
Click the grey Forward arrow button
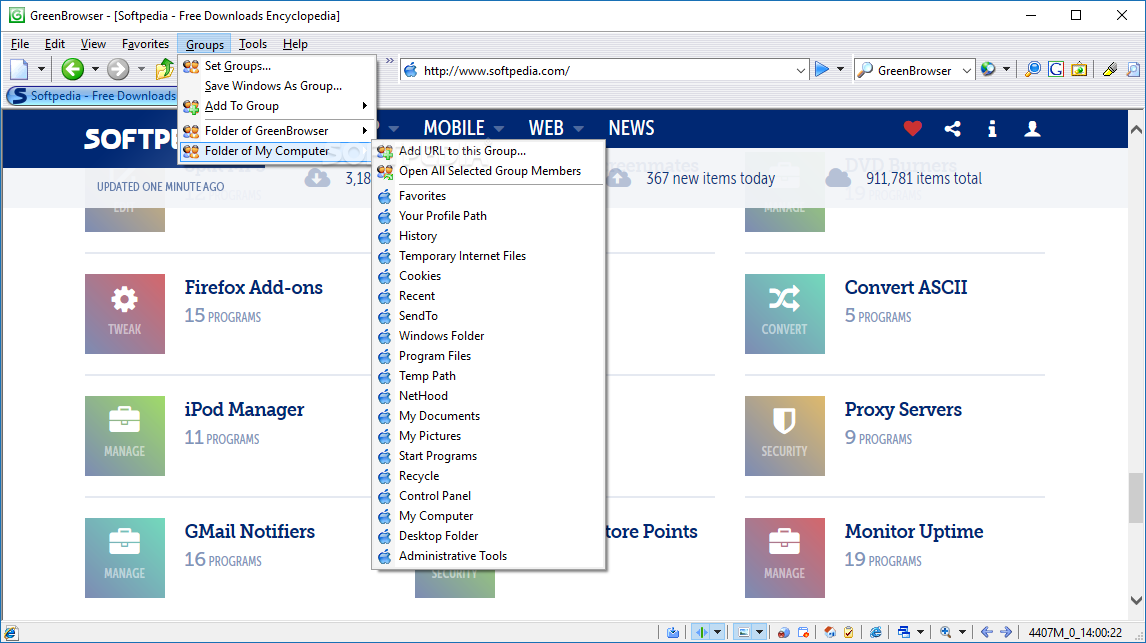pos(118,69)
